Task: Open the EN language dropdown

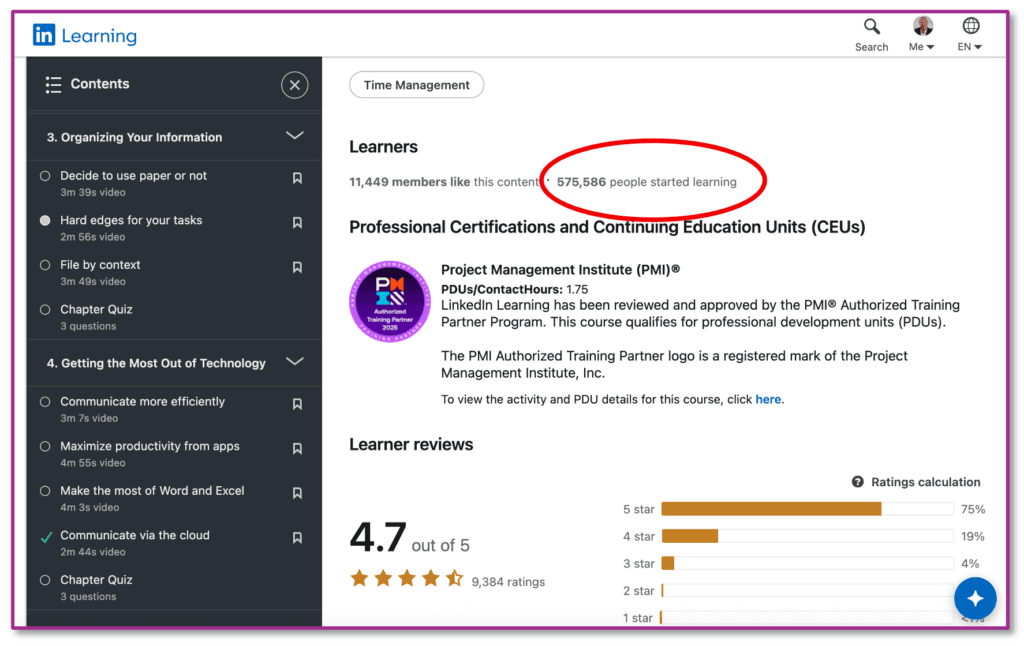Action: [969, 47]
